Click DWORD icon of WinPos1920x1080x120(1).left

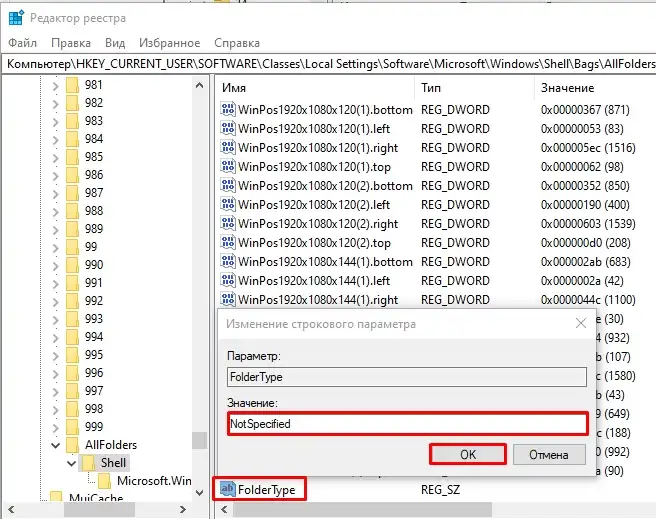[x=228, y=128]
